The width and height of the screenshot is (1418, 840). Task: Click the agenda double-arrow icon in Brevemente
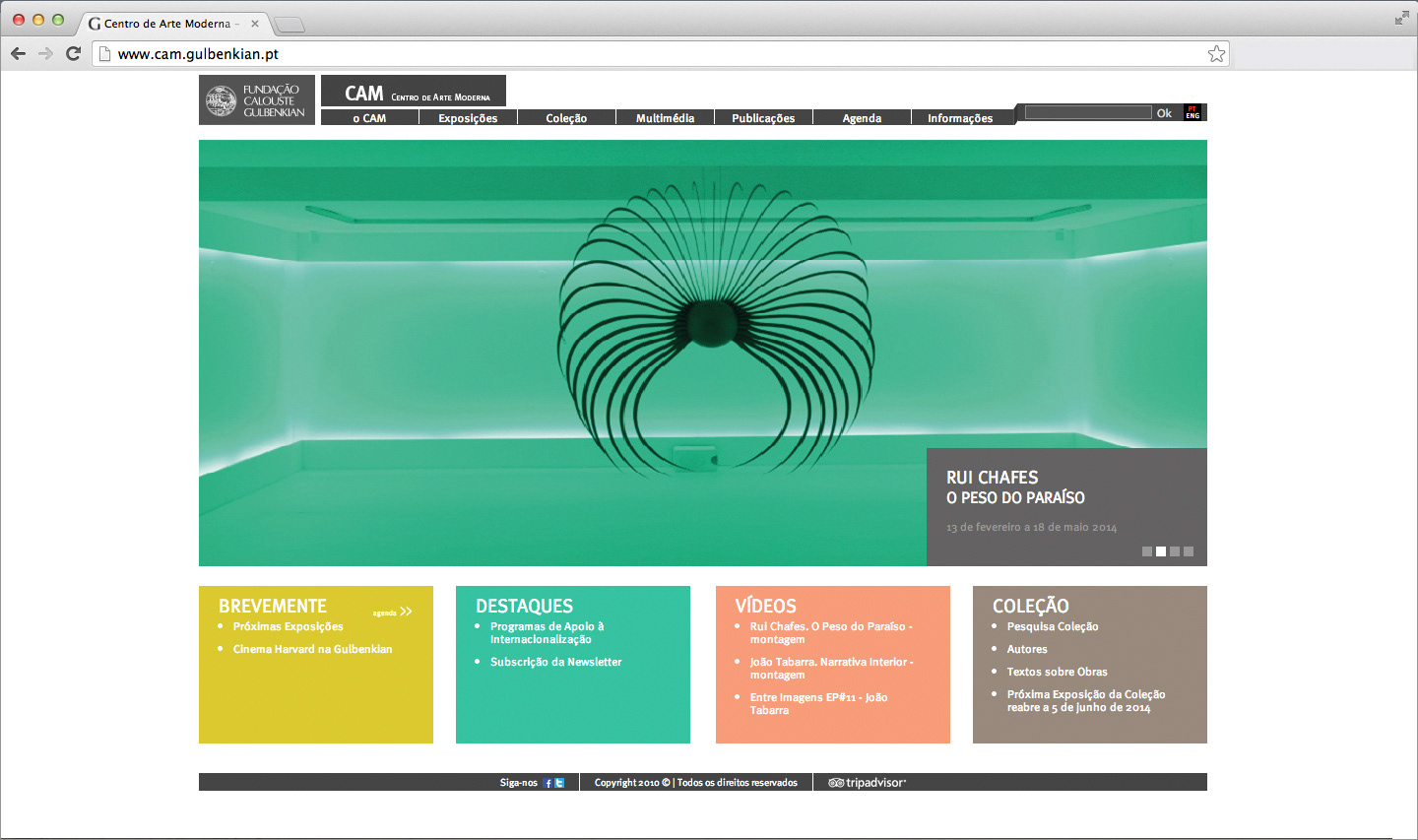[x=406, y=612]
